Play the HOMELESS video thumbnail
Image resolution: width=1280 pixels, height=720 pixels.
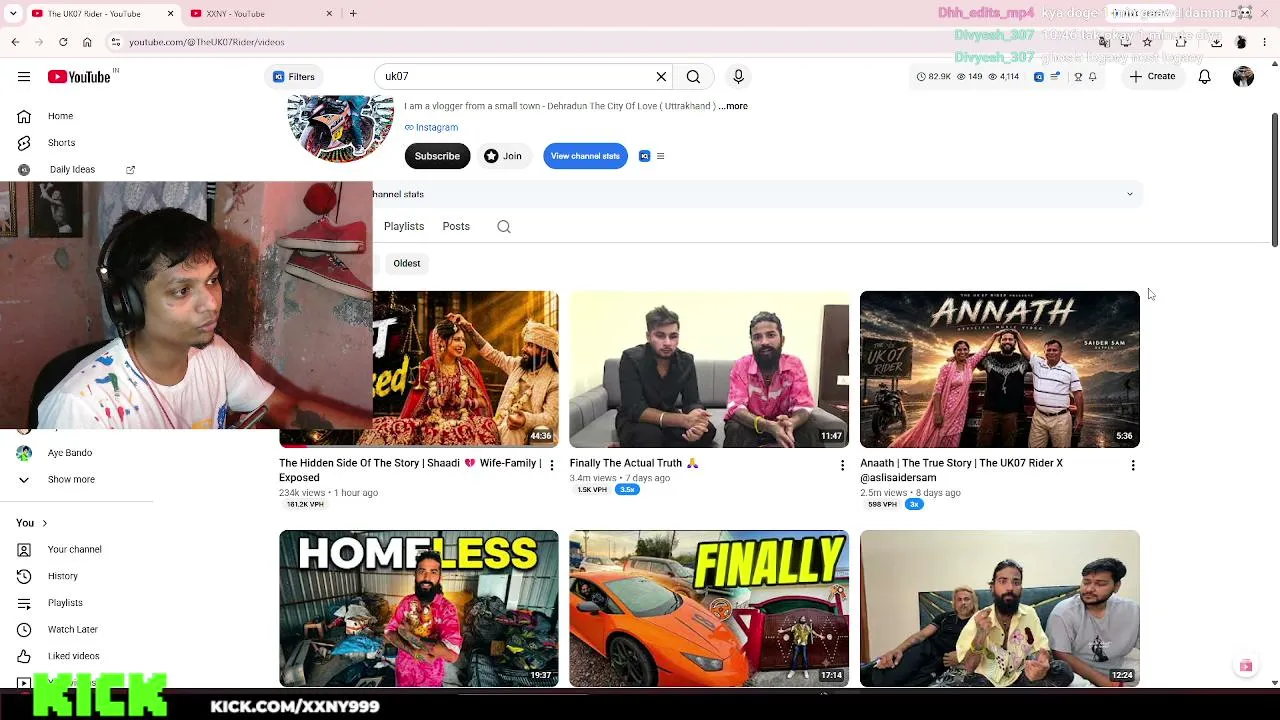click(x=419, y=608)
